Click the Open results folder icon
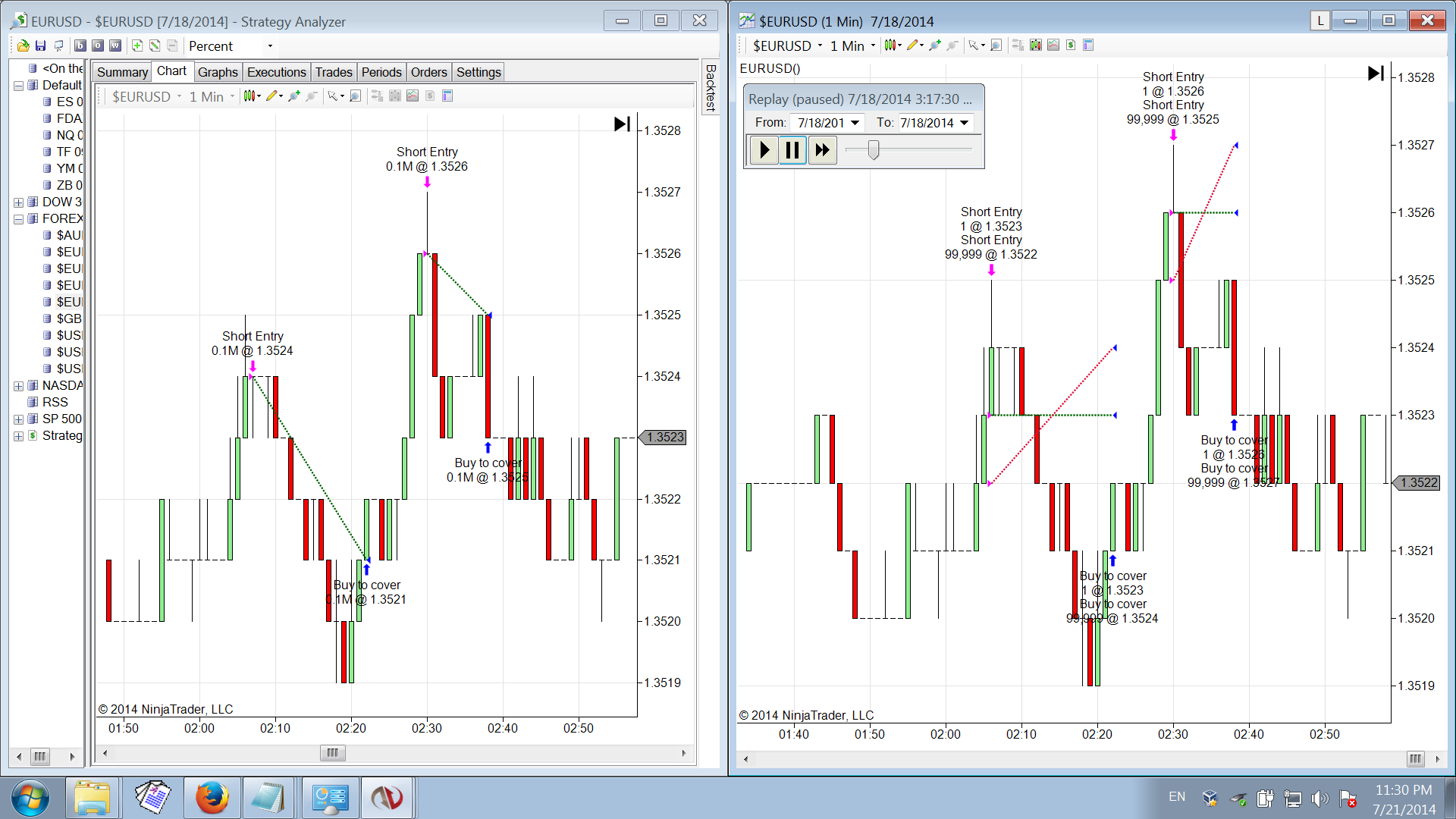 point(24,45)
